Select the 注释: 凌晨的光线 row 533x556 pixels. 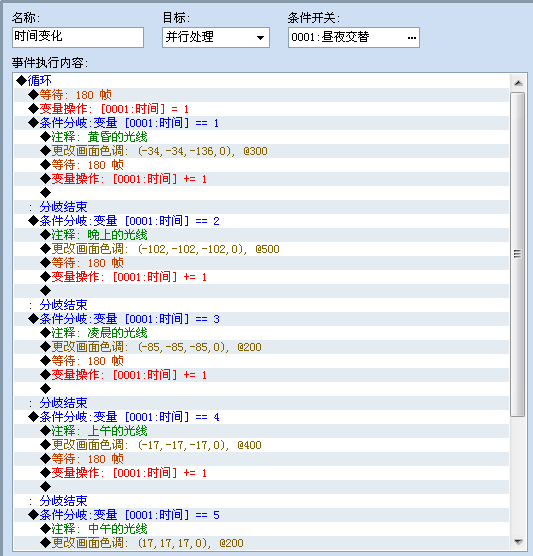(x=261, y=333)
